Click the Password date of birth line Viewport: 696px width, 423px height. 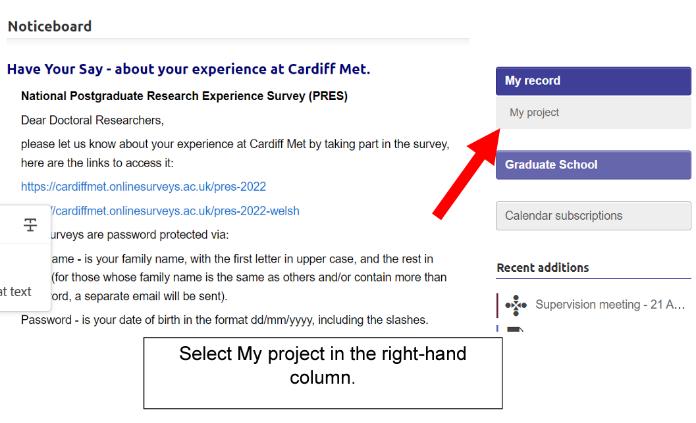point(224,320)
